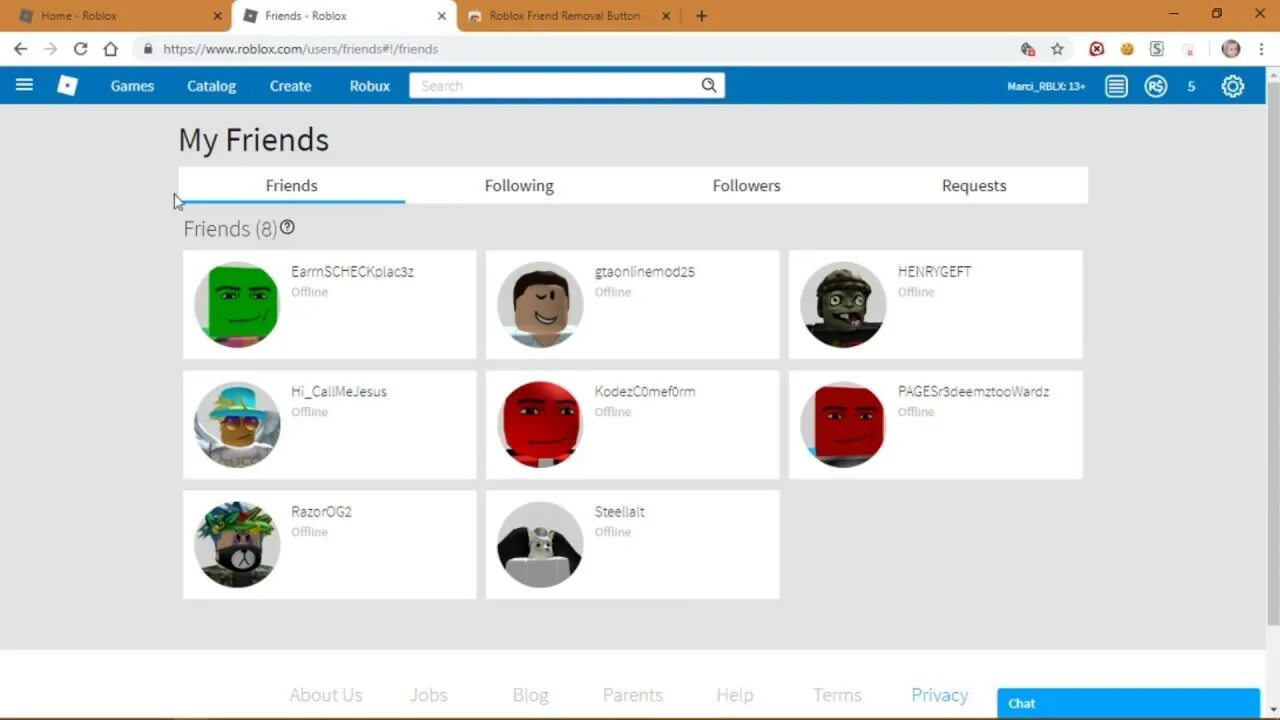
Task: Click the HENRYGEFT username
Action: (934, 271)
